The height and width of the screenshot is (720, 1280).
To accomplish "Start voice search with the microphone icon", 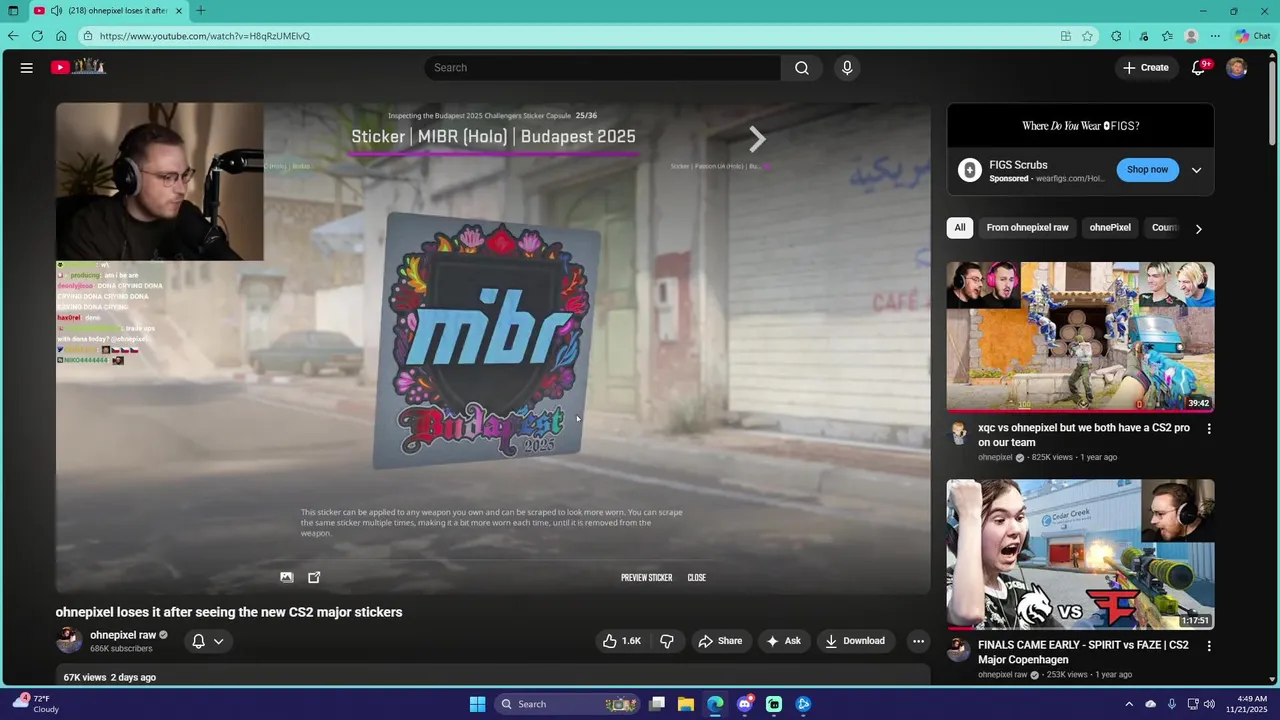I will pyautogui.click(x=847, y=68).
